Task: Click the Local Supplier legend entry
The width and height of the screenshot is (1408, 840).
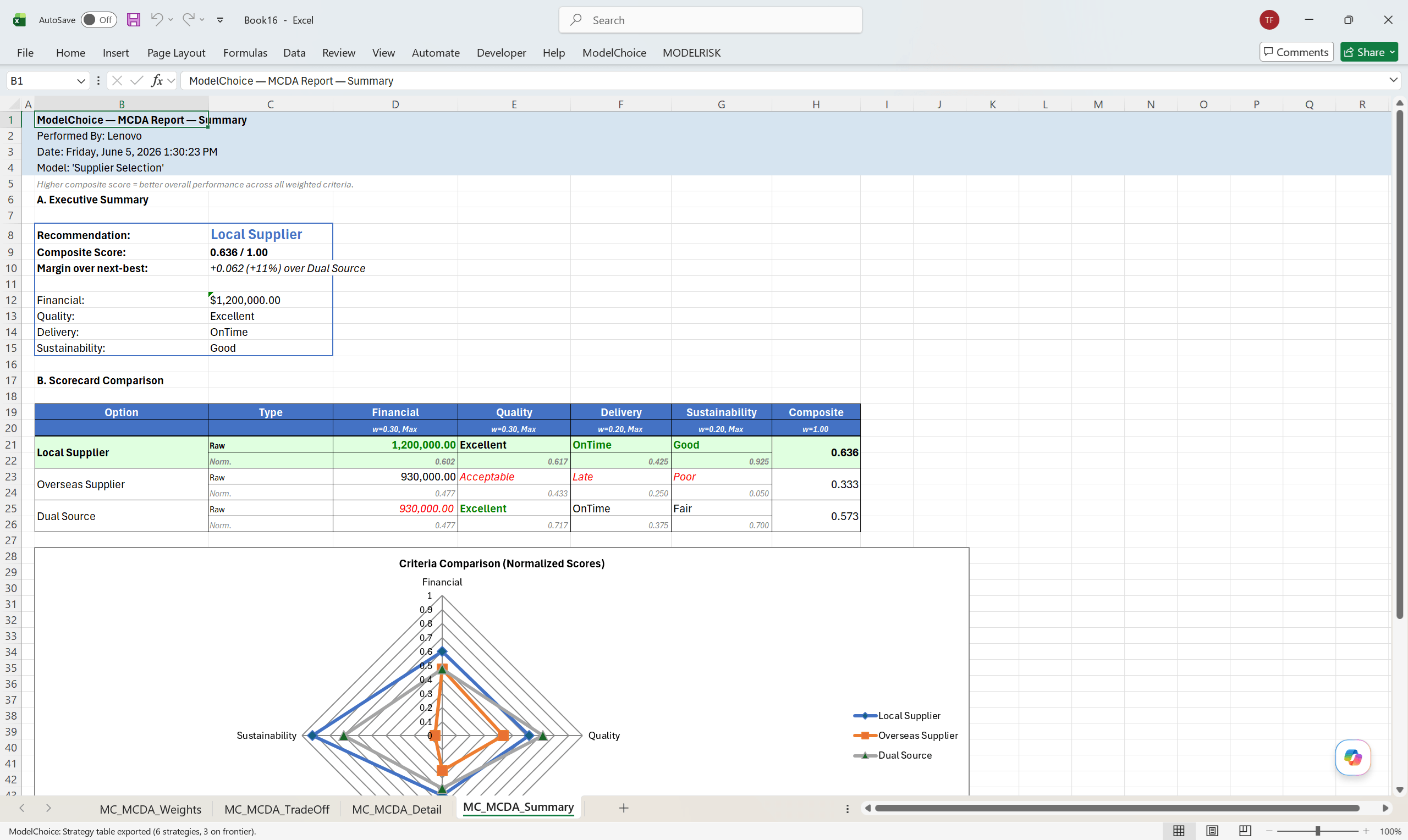Action: click(x=897, y=715)
